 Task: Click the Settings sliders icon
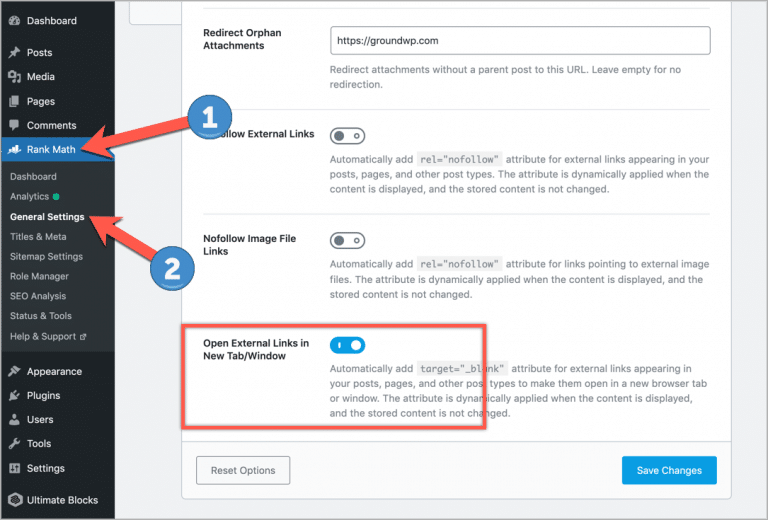[15, 468]
